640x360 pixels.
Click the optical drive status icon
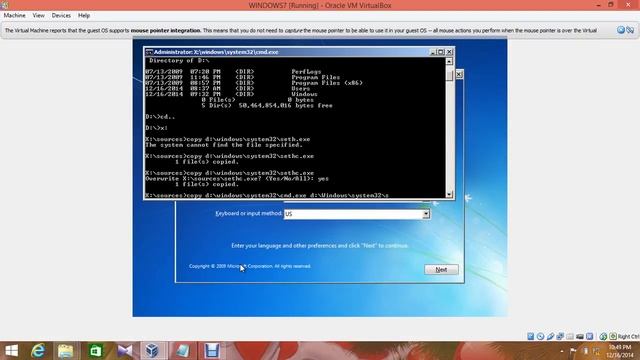[540, 336]
